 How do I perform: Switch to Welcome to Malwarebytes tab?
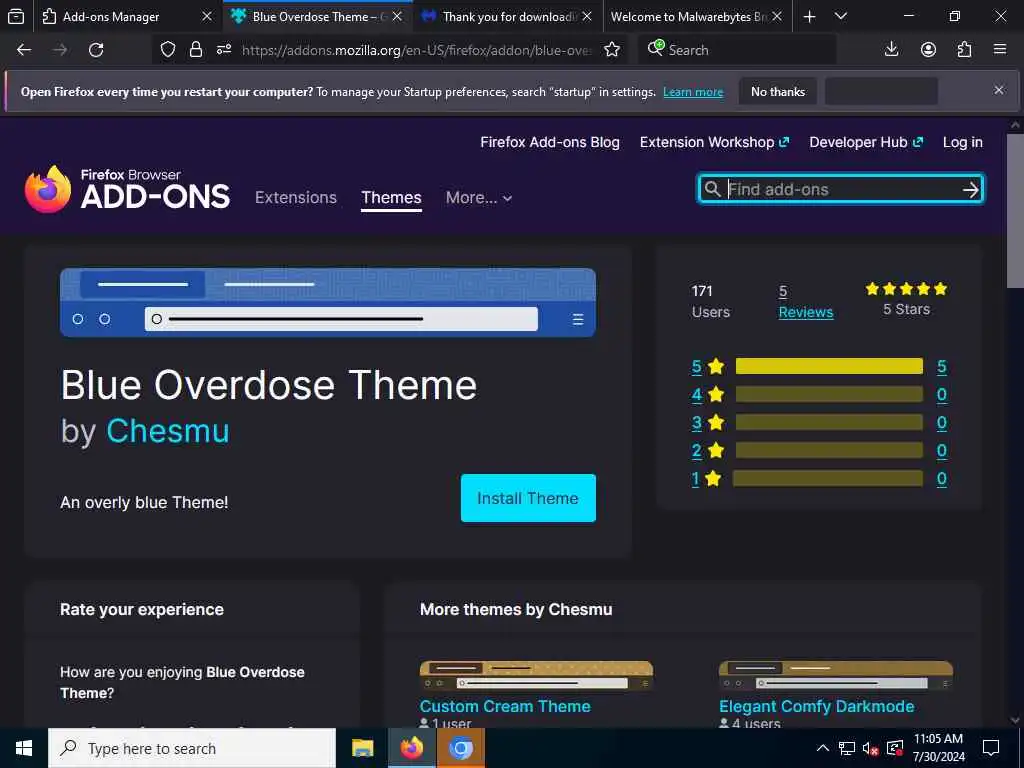pyautogui.click(x=688, y=17)
